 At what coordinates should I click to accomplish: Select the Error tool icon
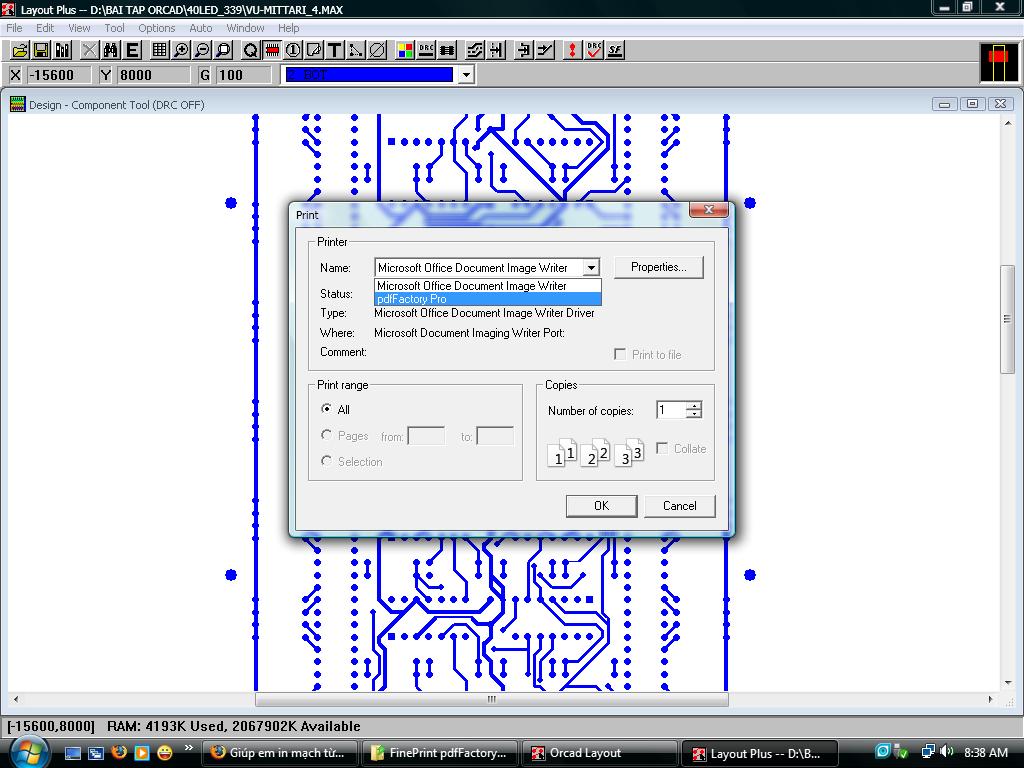[x=377, y=50]
